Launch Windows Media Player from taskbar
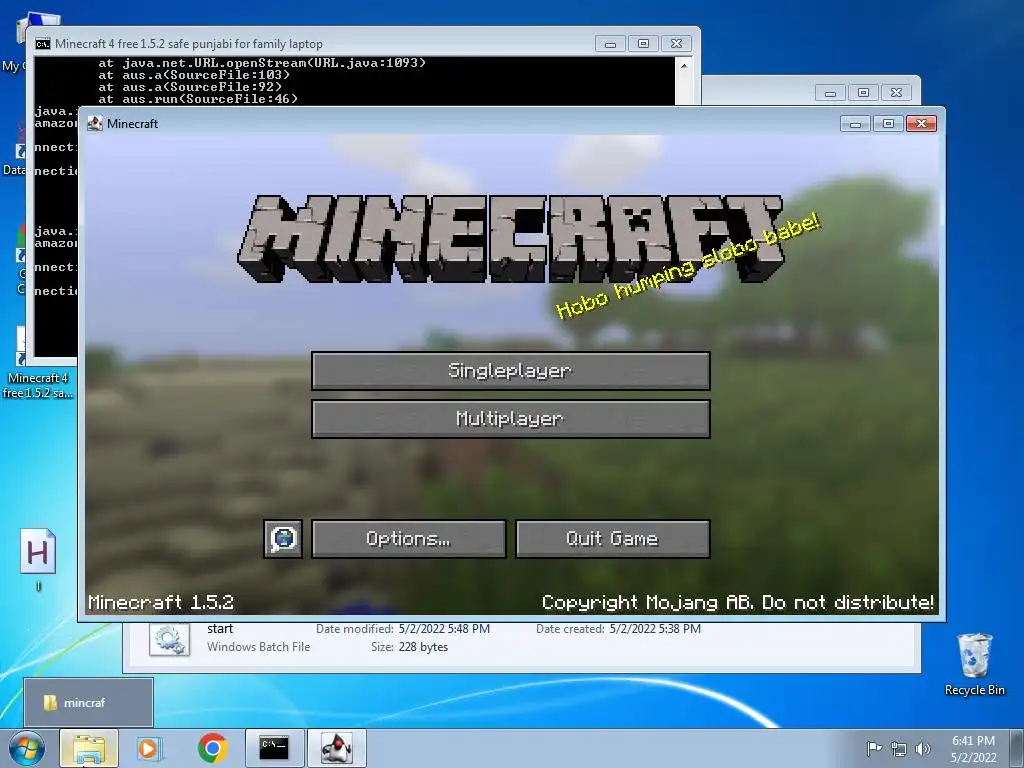Viewport: 1024px width, 768px height. 148,748
